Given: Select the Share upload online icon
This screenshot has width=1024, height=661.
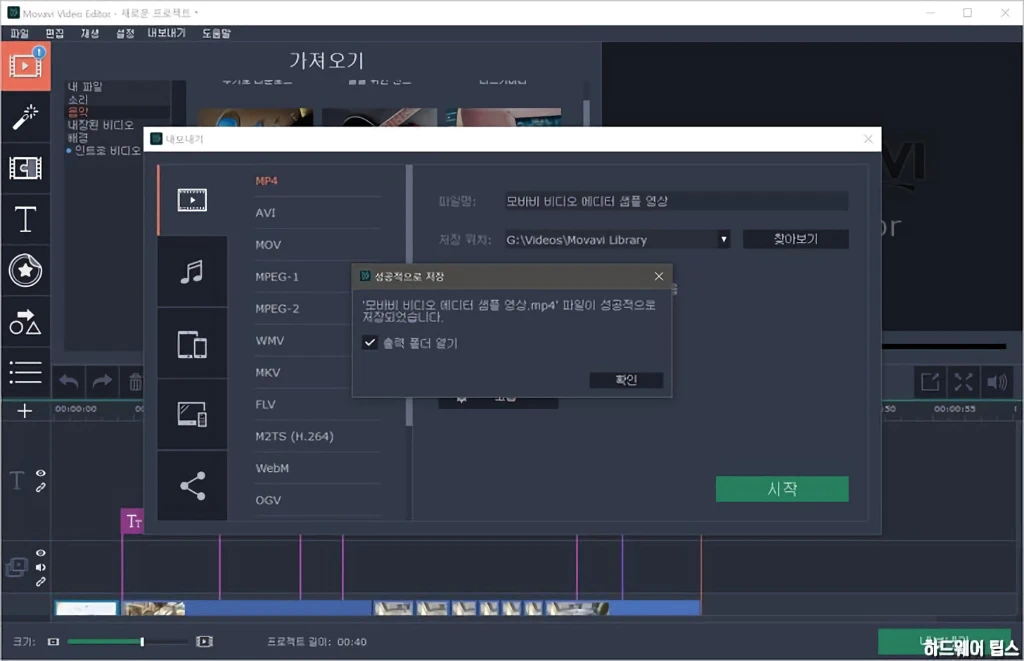Looking at the screenshot, I should pyautogui.click(x=192, y=485).
